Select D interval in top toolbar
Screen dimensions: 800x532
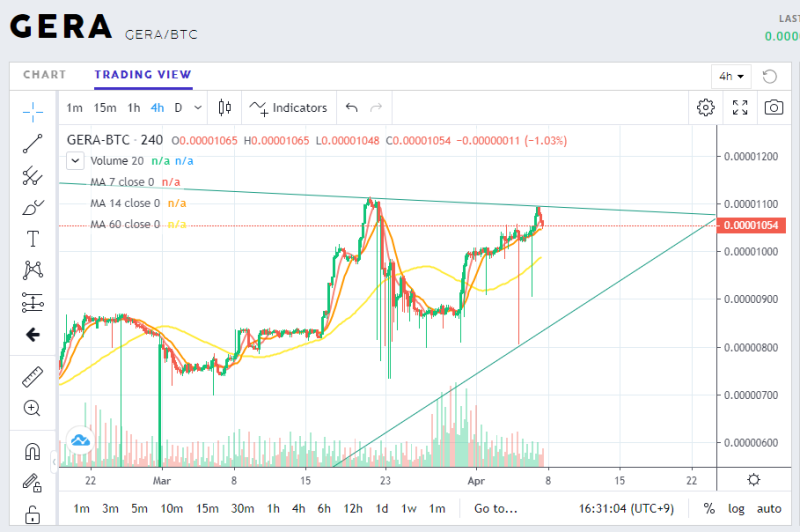coord(178,108)
